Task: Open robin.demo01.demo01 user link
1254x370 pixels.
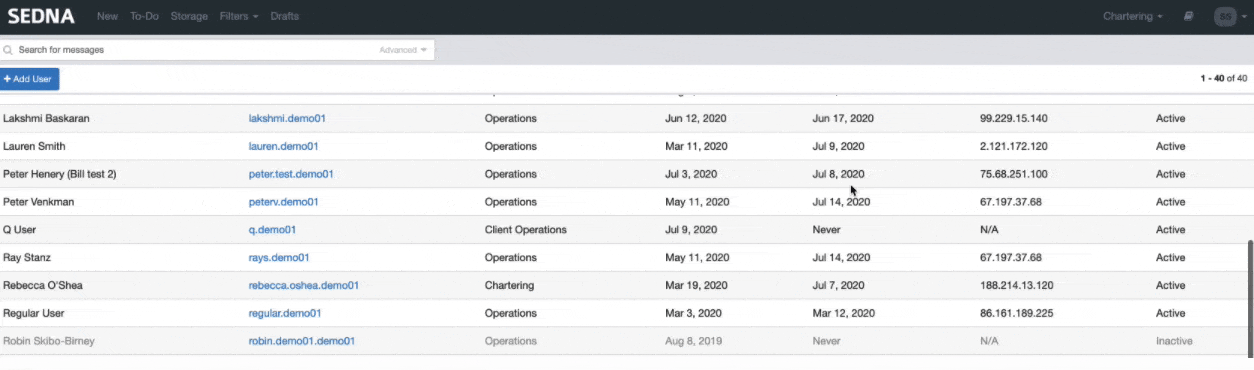Action: click(x=302, y=342)
